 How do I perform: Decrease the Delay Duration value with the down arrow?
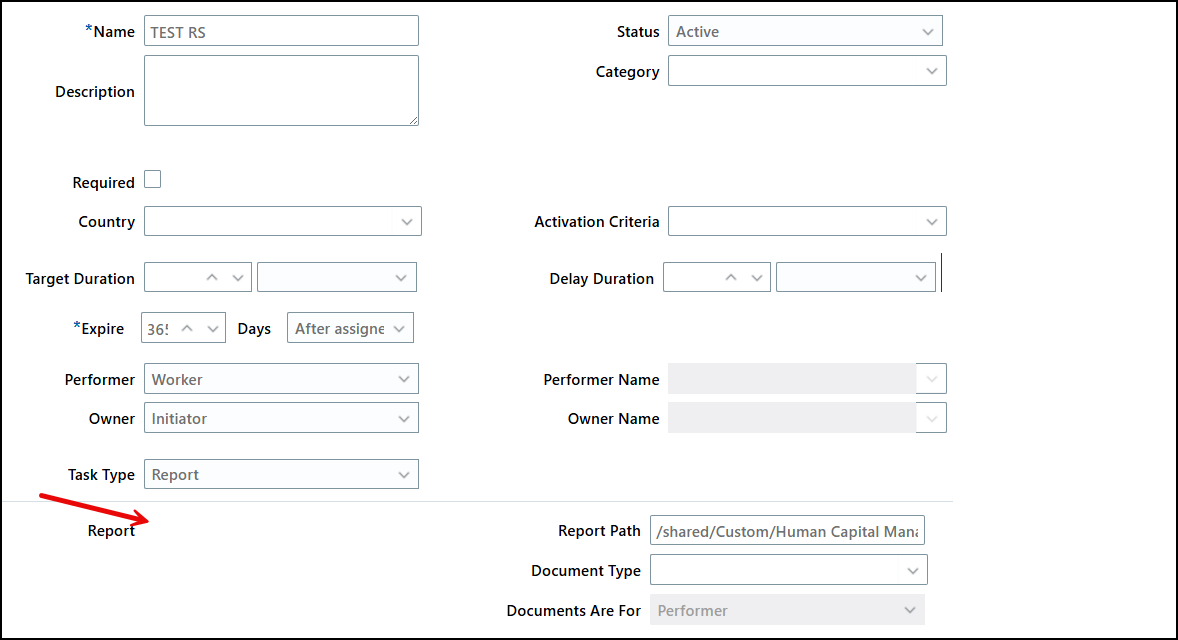(x=757, y=278)
